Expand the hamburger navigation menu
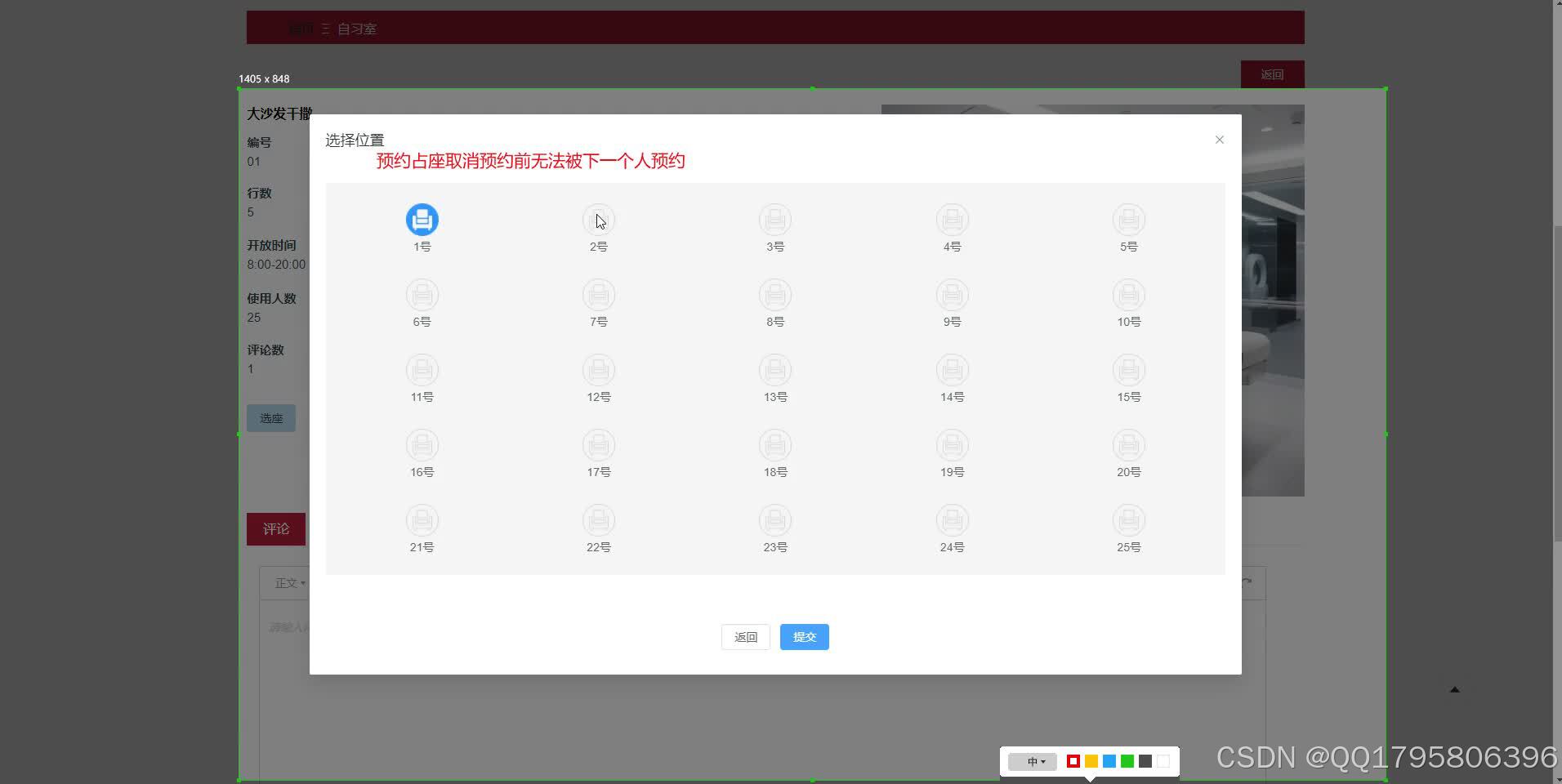Image resolution: width=1562 pixels, height=784 pixels. pyautogui.click(x=326, y=28)
